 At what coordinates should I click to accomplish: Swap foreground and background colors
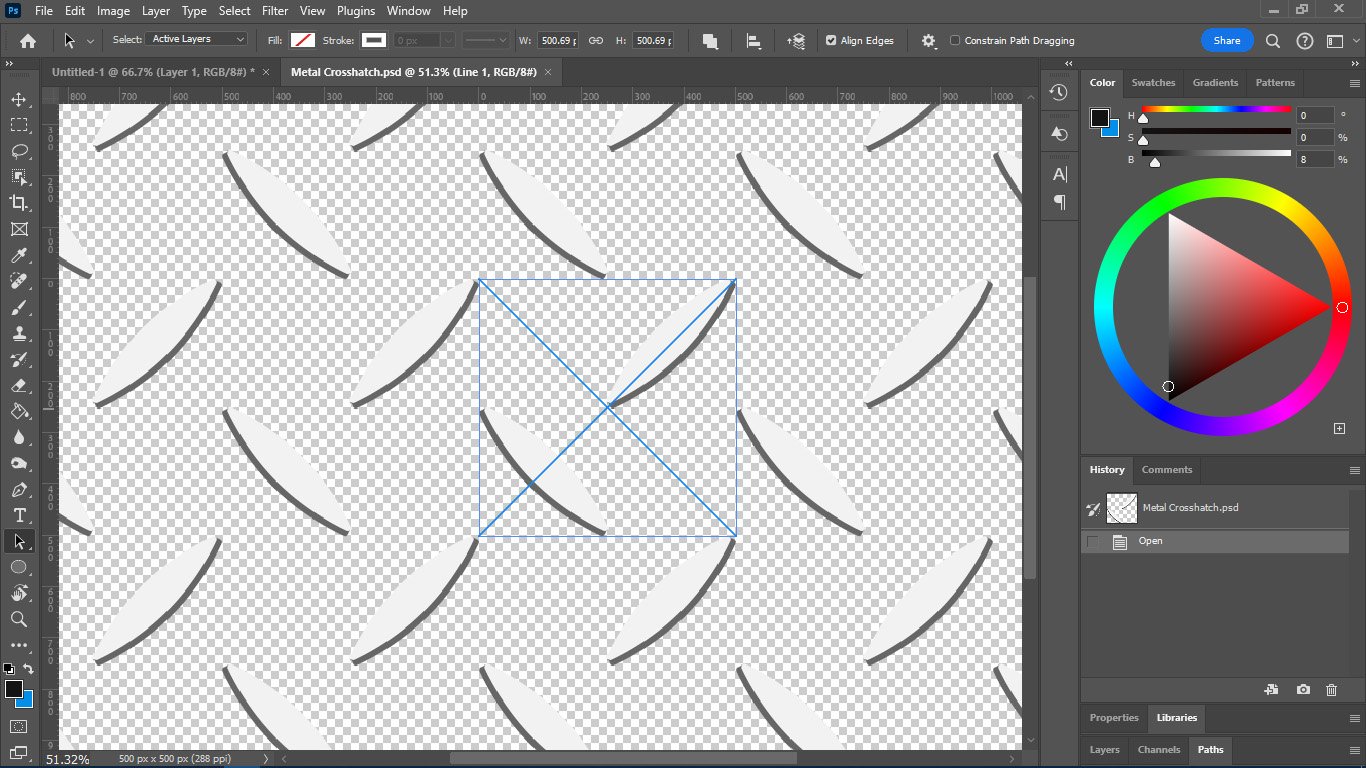pyautogui.click(x=28, y=669)
